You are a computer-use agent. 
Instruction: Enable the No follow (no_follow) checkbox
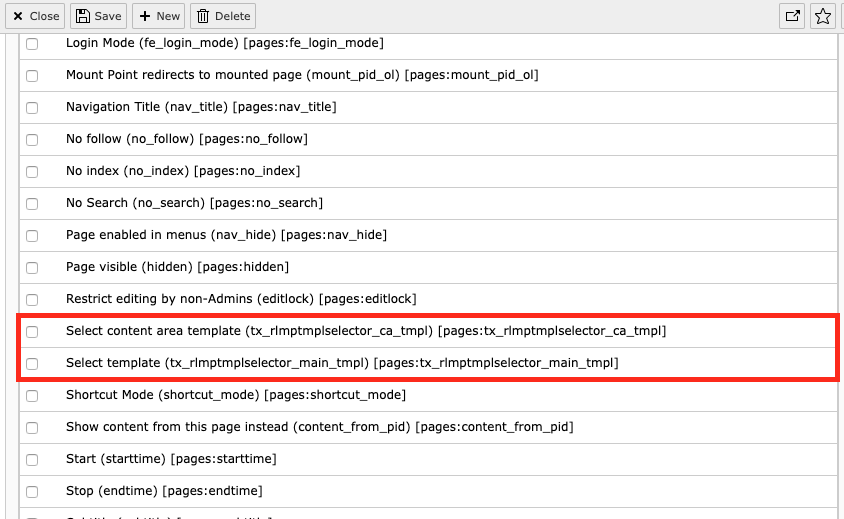[x=32, y=140]
